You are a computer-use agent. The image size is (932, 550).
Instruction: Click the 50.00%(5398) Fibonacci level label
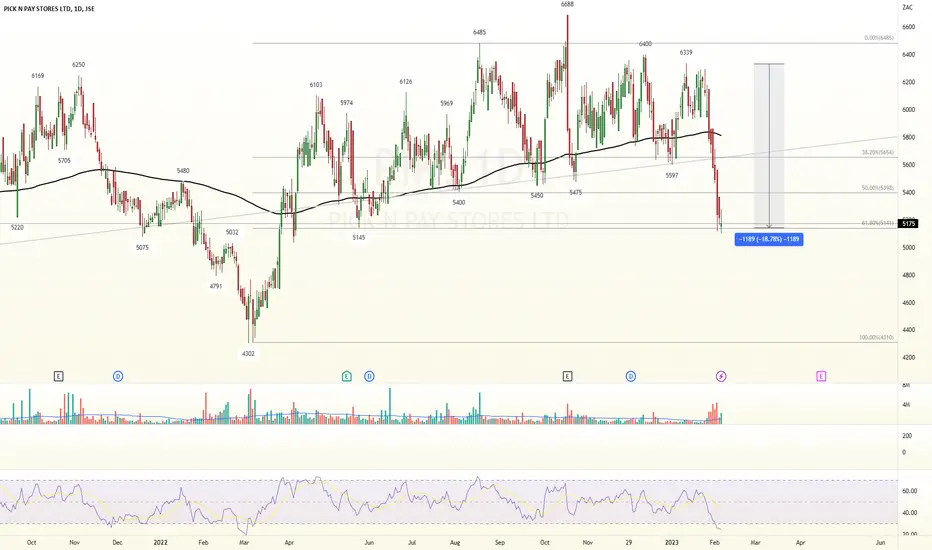point(878,188)
